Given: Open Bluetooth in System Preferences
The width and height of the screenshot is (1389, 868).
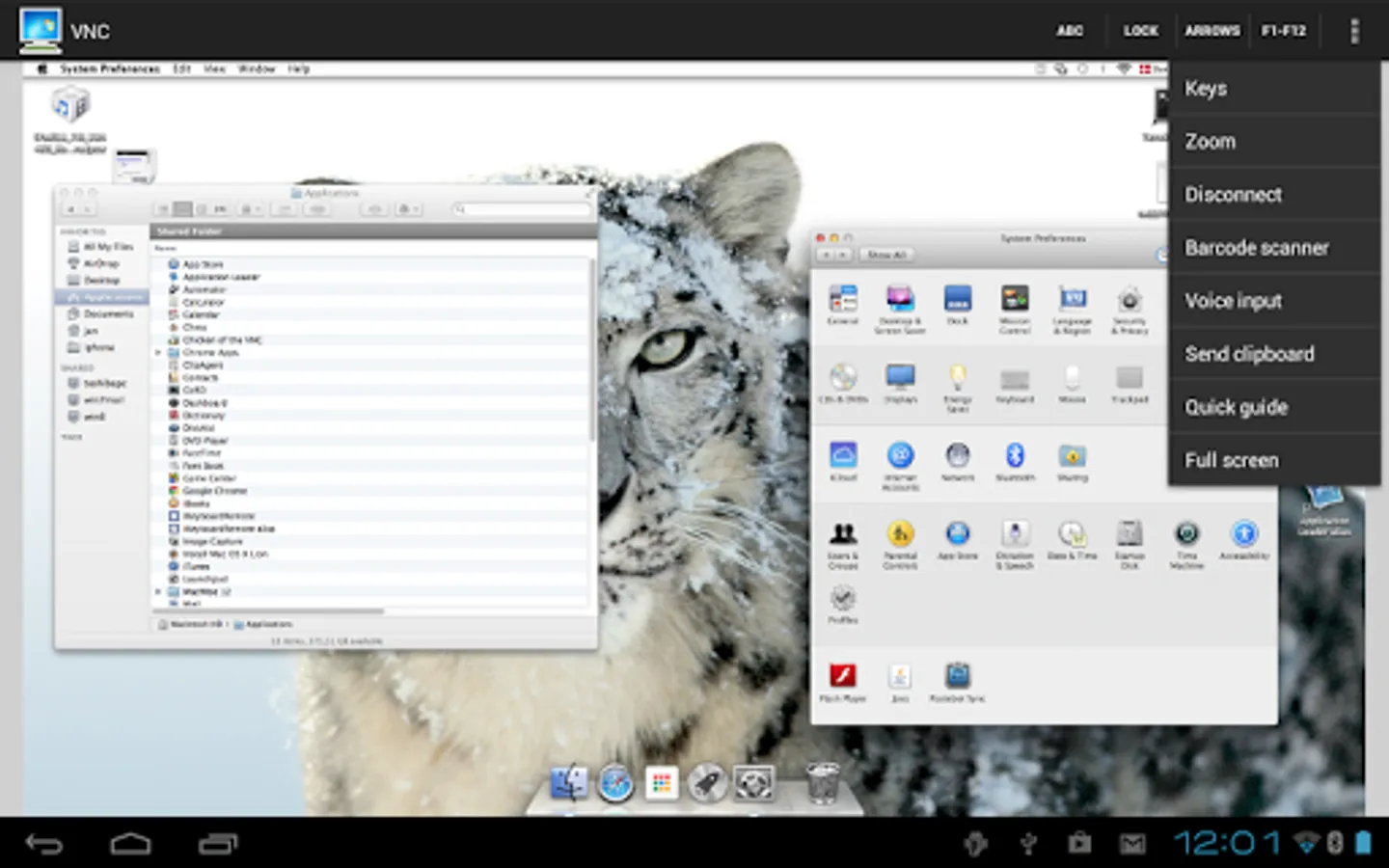Looking at the screenshot, I should [x=1015, y=456].
